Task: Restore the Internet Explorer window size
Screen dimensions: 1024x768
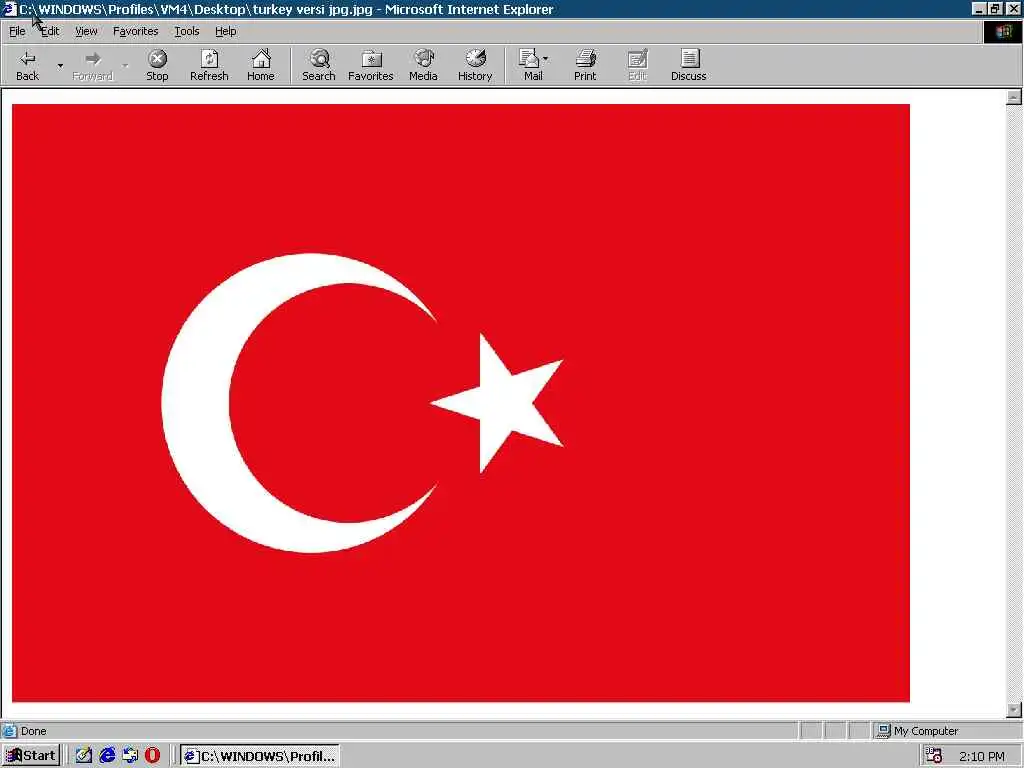Action: click(994, 9)
